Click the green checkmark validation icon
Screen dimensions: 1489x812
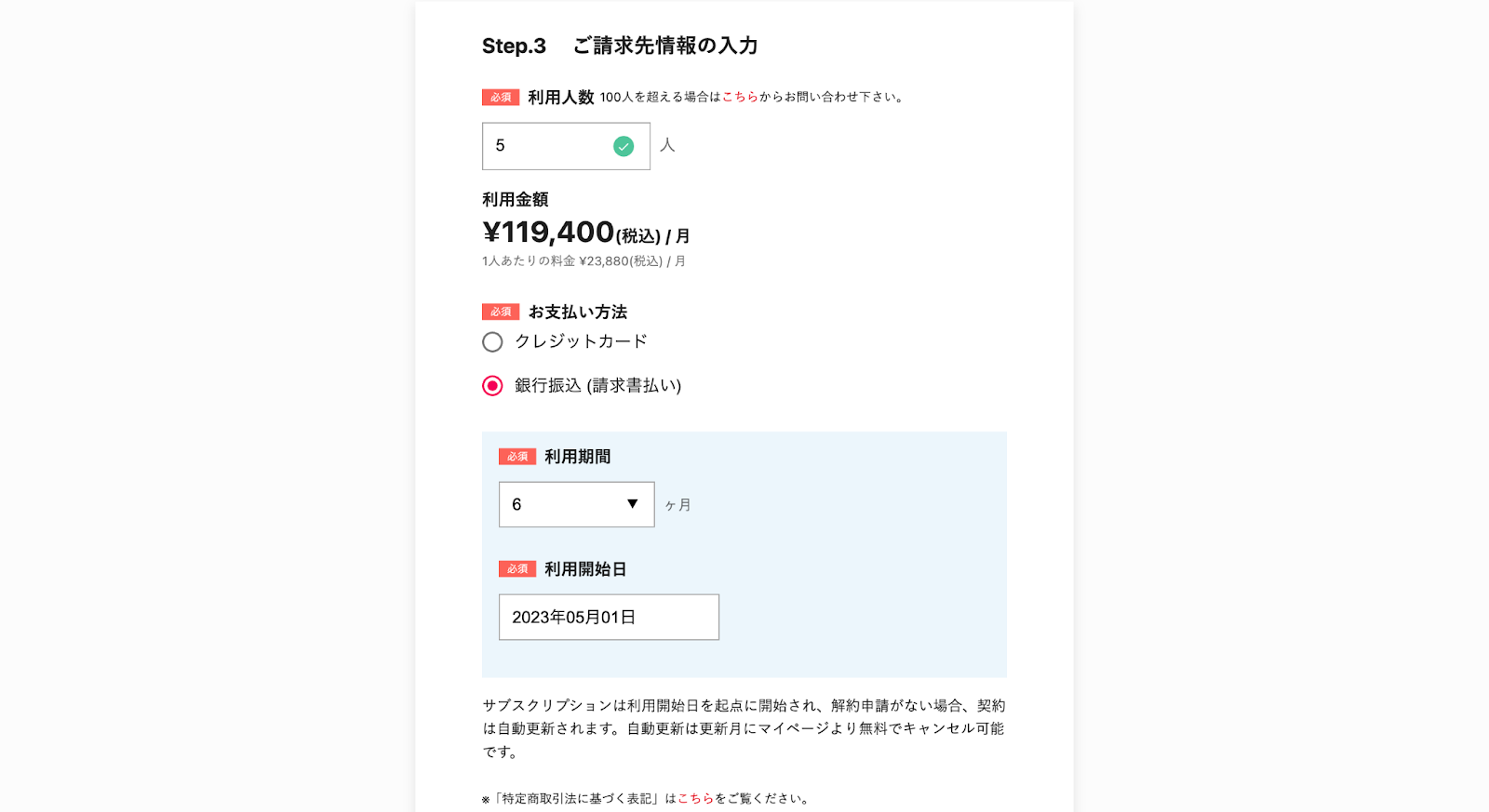pos(623,145)
